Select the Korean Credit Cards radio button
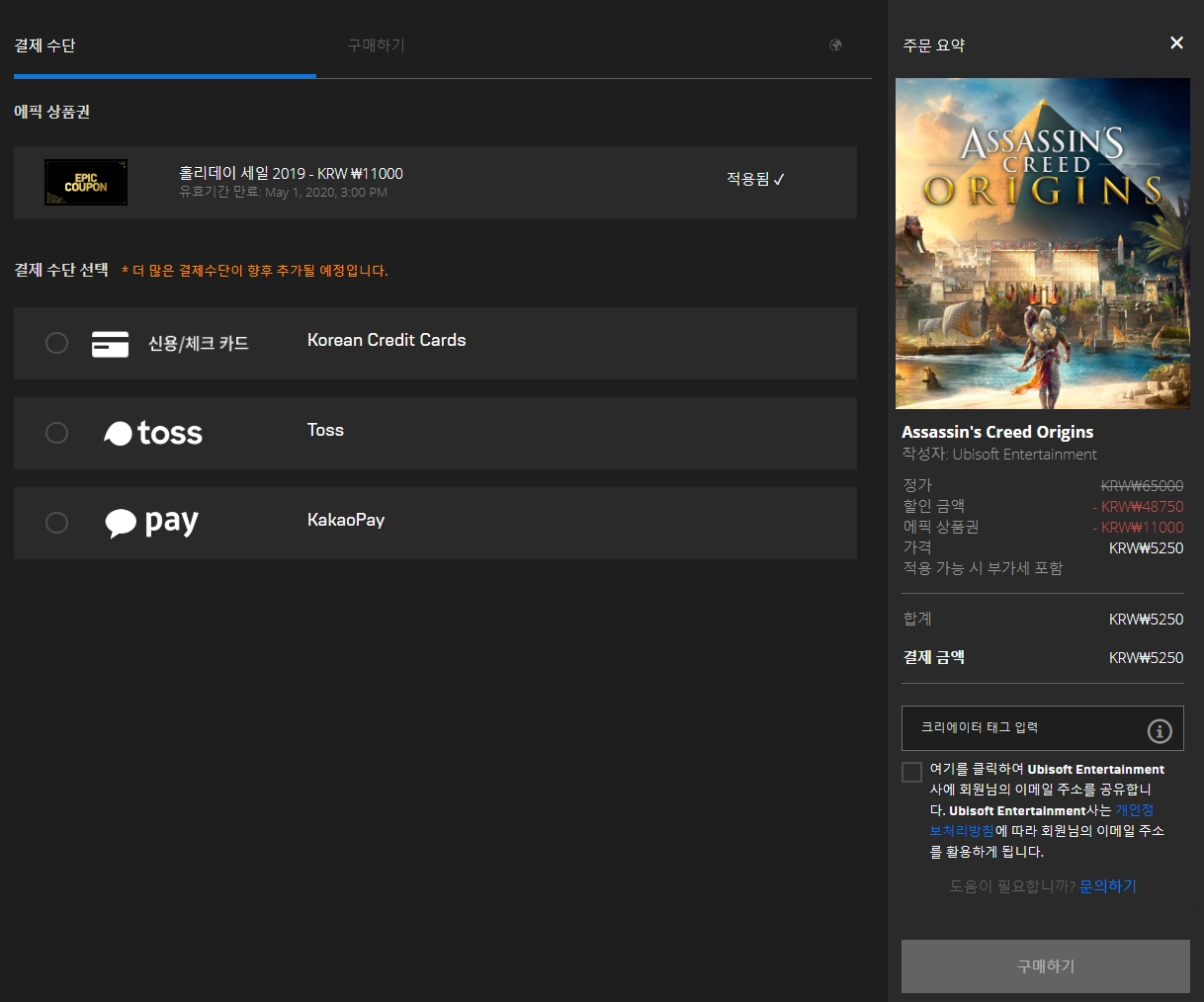Image resolution: width=1204 pixels, height=1002 pixels. point(57,343)
